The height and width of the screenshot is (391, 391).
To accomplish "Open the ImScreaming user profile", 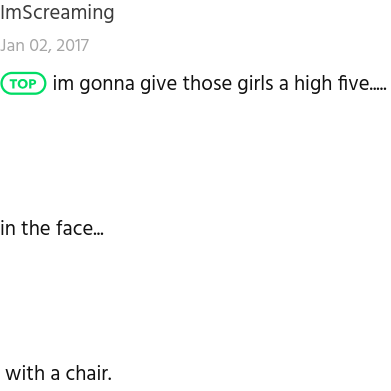I will (57, 13).
